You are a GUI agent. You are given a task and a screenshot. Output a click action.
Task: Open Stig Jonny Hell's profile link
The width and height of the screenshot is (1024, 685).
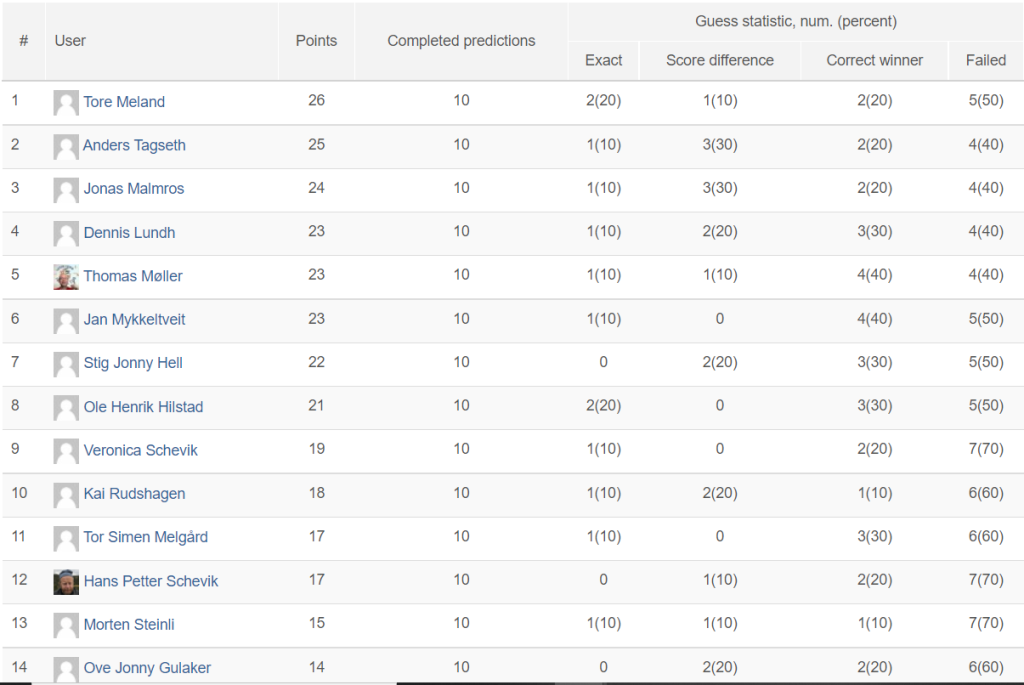click(133, 363)
